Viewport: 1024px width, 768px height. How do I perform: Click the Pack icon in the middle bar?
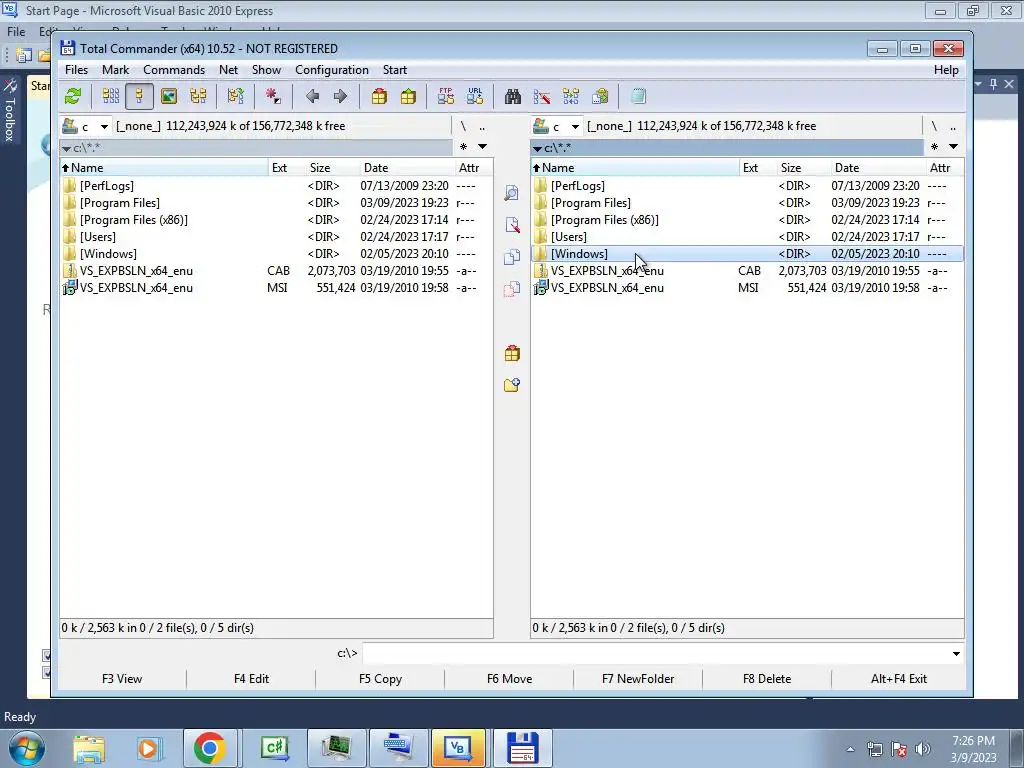pyautogui.click(x=512, y=353)
